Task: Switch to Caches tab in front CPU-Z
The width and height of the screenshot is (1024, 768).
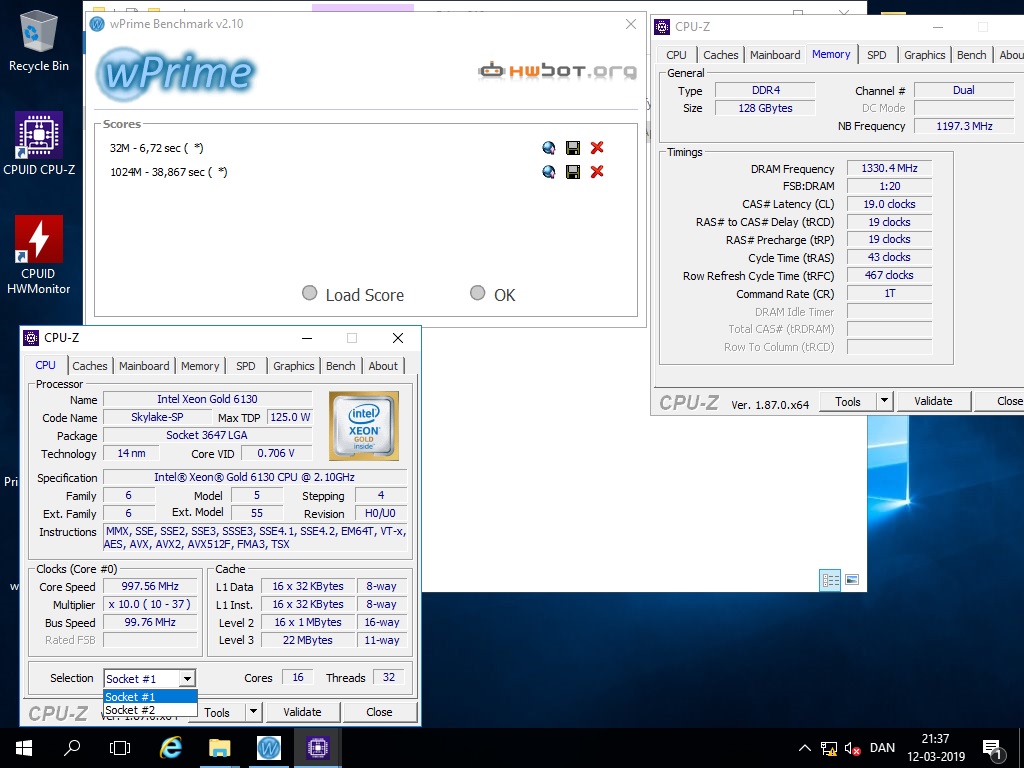Action: (89, 366)
